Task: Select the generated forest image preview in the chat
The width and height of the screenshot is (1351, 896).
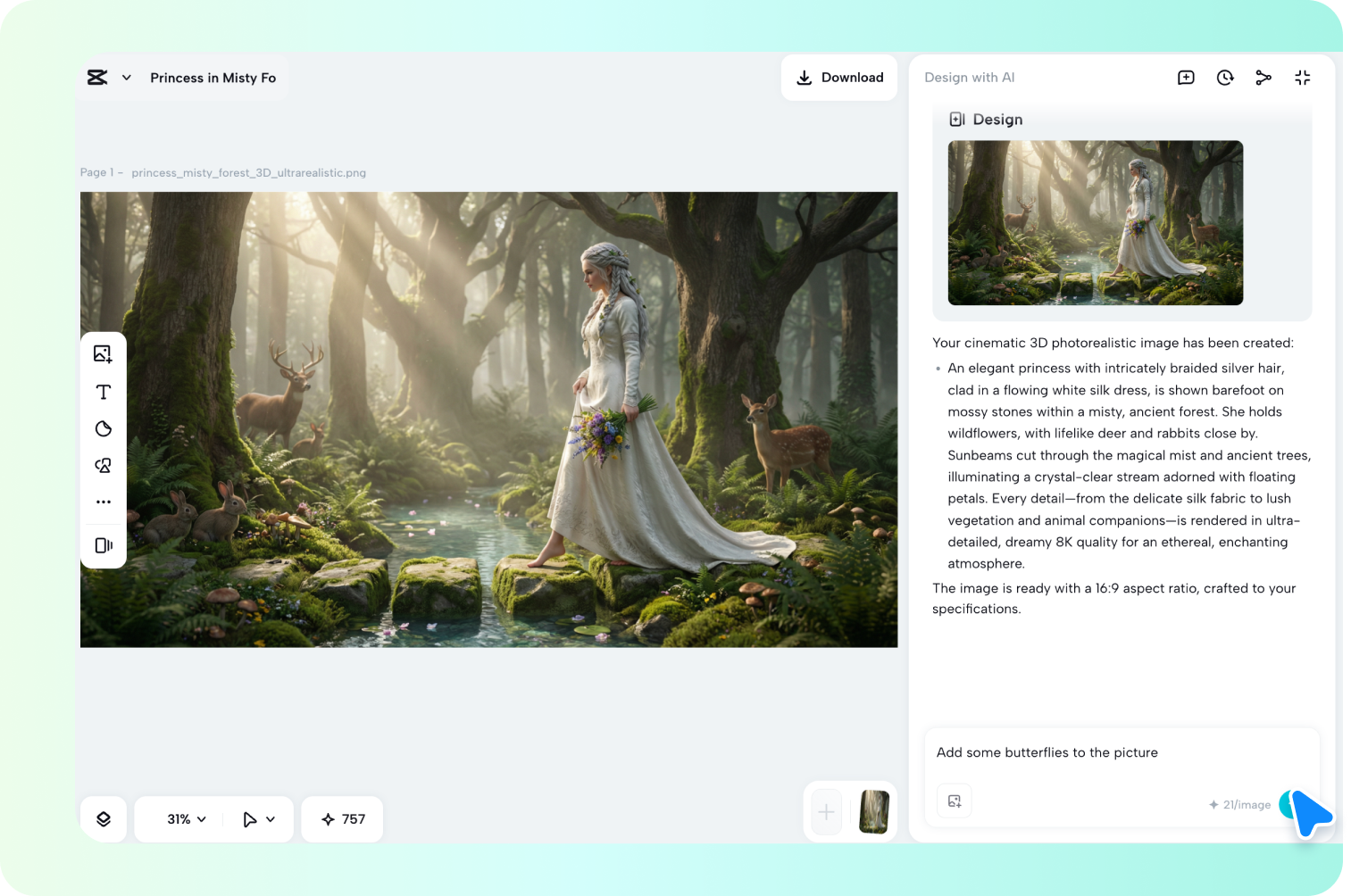Action: [1095, 222]
